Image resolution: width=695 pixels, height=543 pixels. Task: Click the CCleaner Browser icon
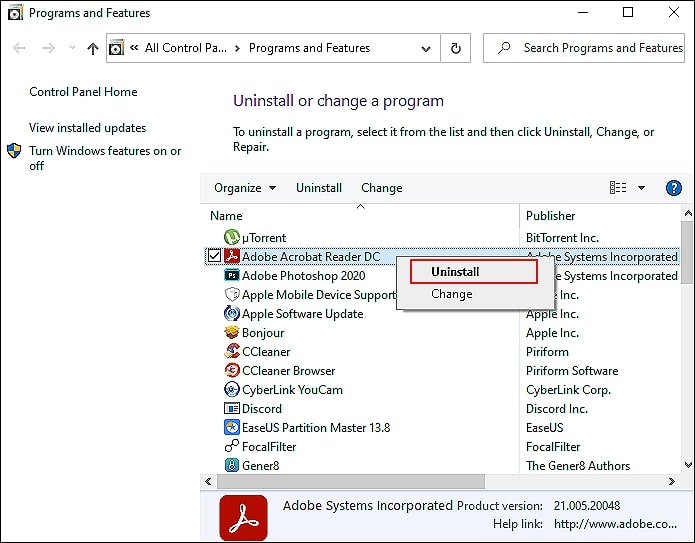pyautogui.click(x=232, y=370)
